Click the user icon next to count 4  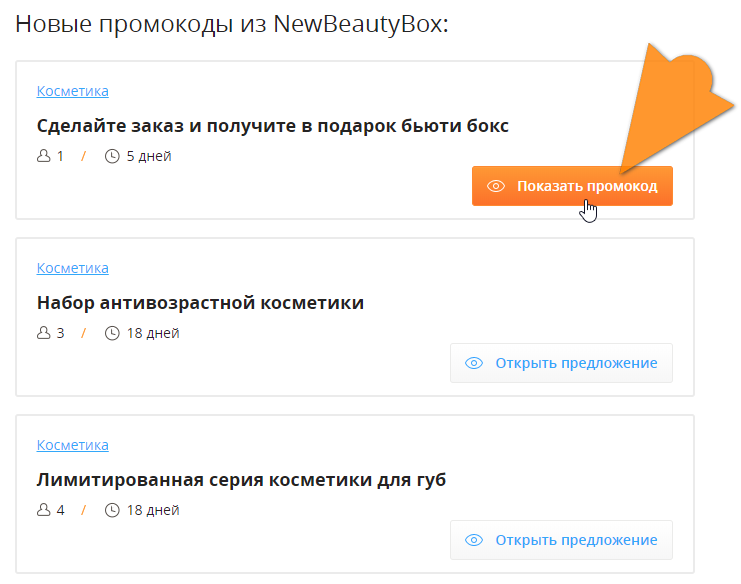43,510
